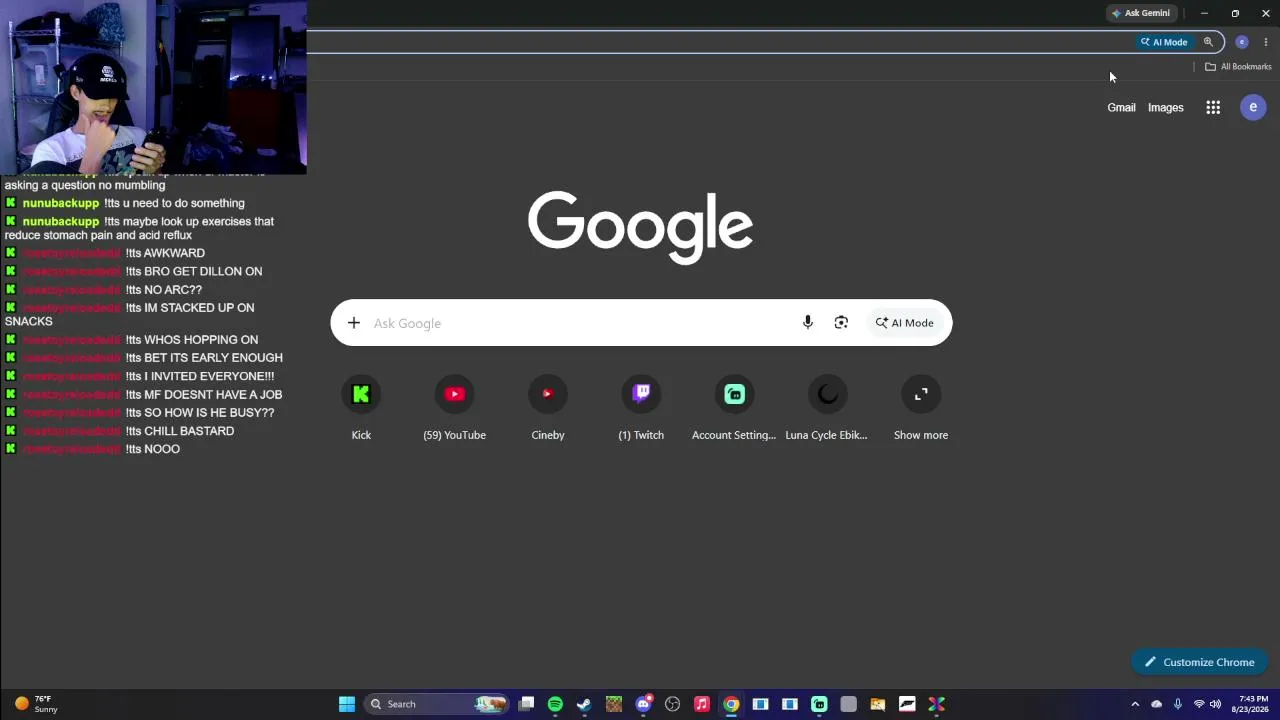Screen dimensions: 1280x720
Task: Click chat message "!tts BET ITS EARLY ENOUGH"
Action: coord(204,358)
